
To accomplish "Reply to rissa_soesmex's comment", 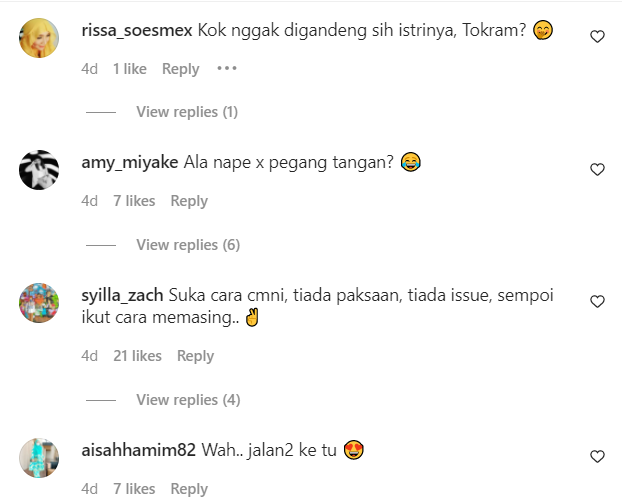I will (180, 69).
